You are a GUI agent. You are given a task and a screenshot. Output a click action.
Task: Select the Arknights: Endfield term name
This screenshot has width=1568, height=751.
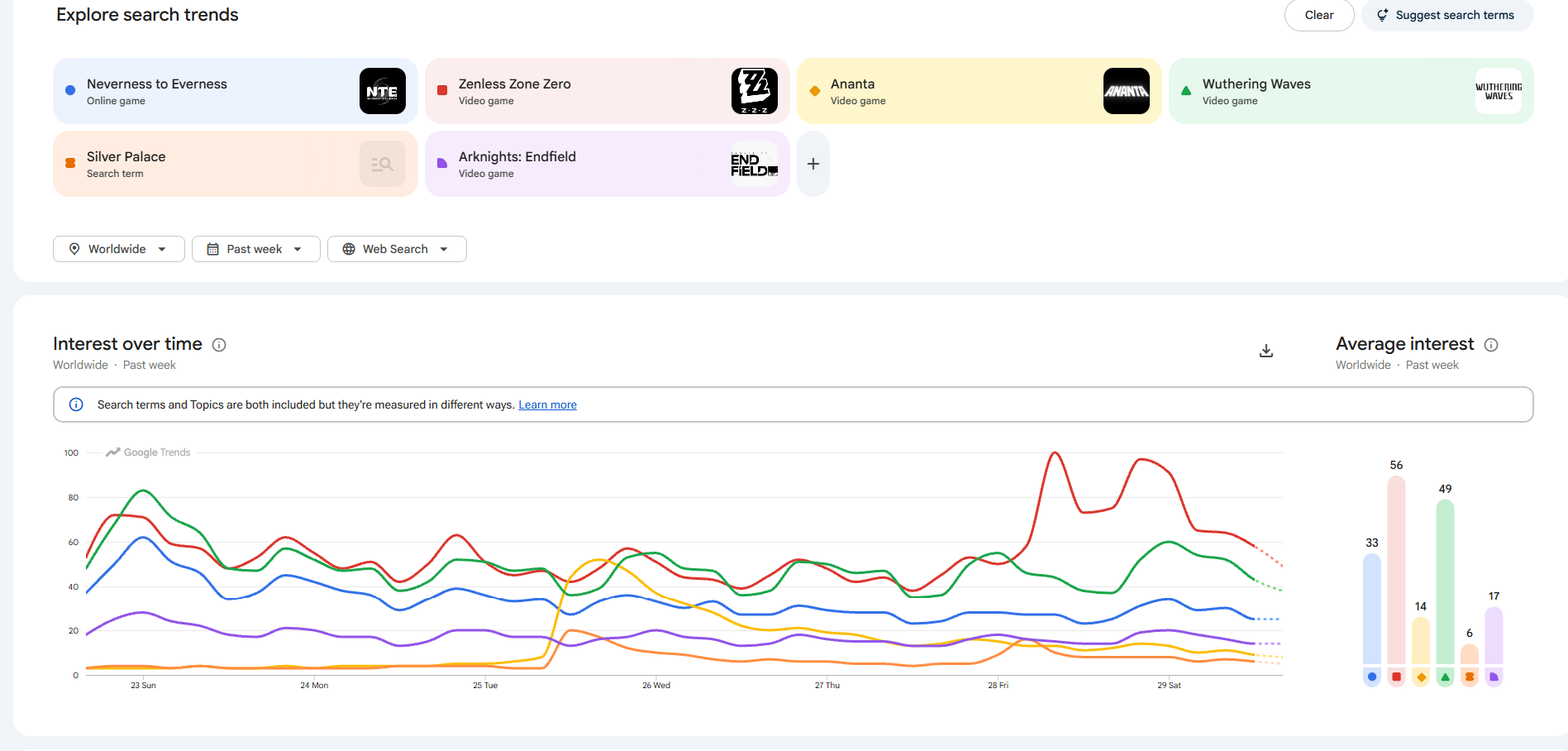pyautogui.click(x=517, y=156)
